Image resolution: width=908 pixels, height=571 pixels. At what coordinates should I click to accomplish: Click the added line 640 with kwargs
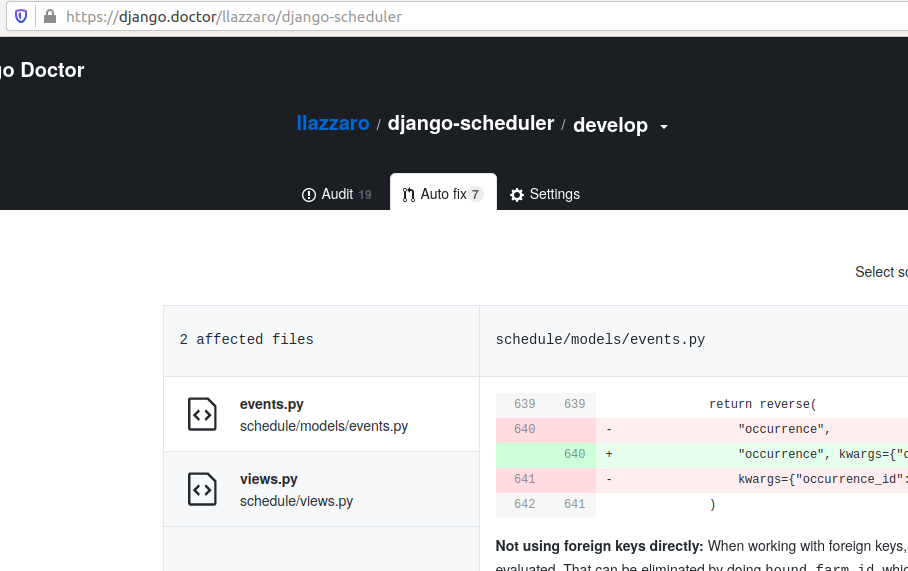(x=702, y=454)
